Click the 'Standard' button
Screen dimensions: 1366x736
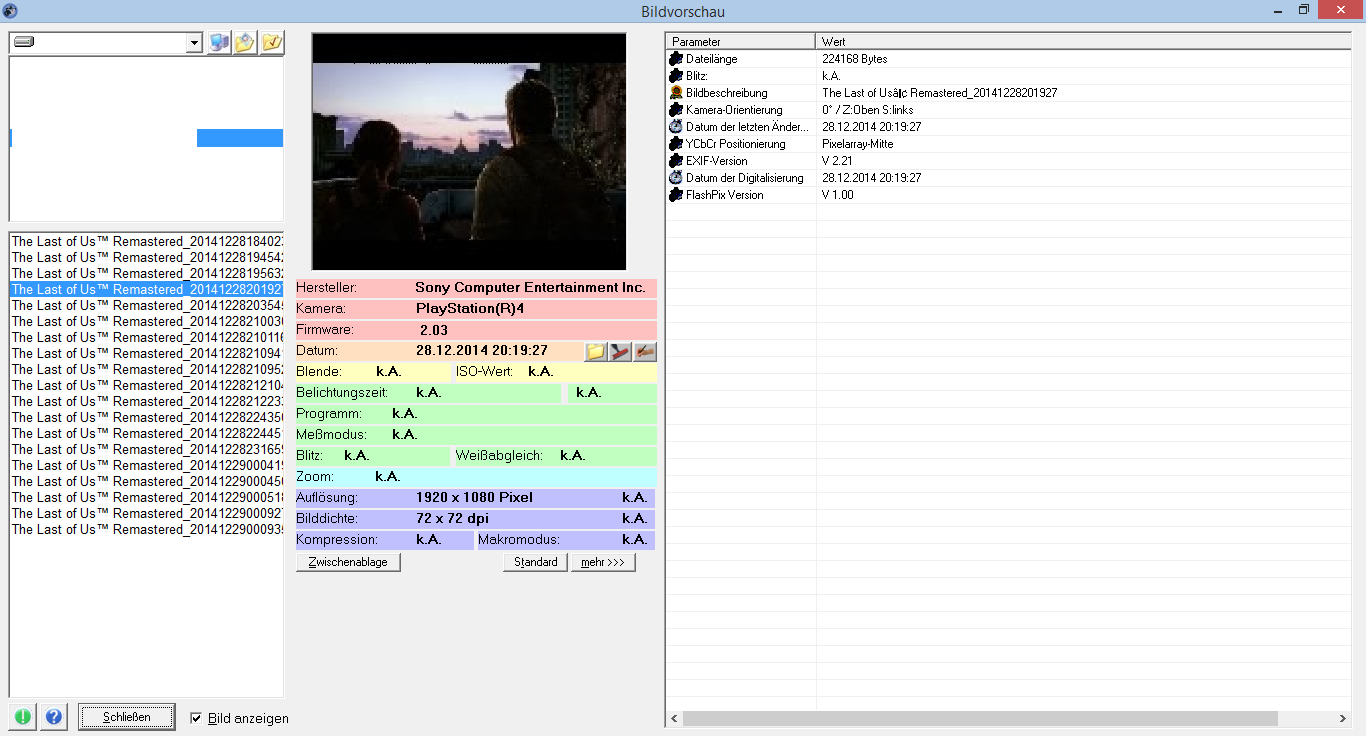pyautogui.click(x=536, y=562)
